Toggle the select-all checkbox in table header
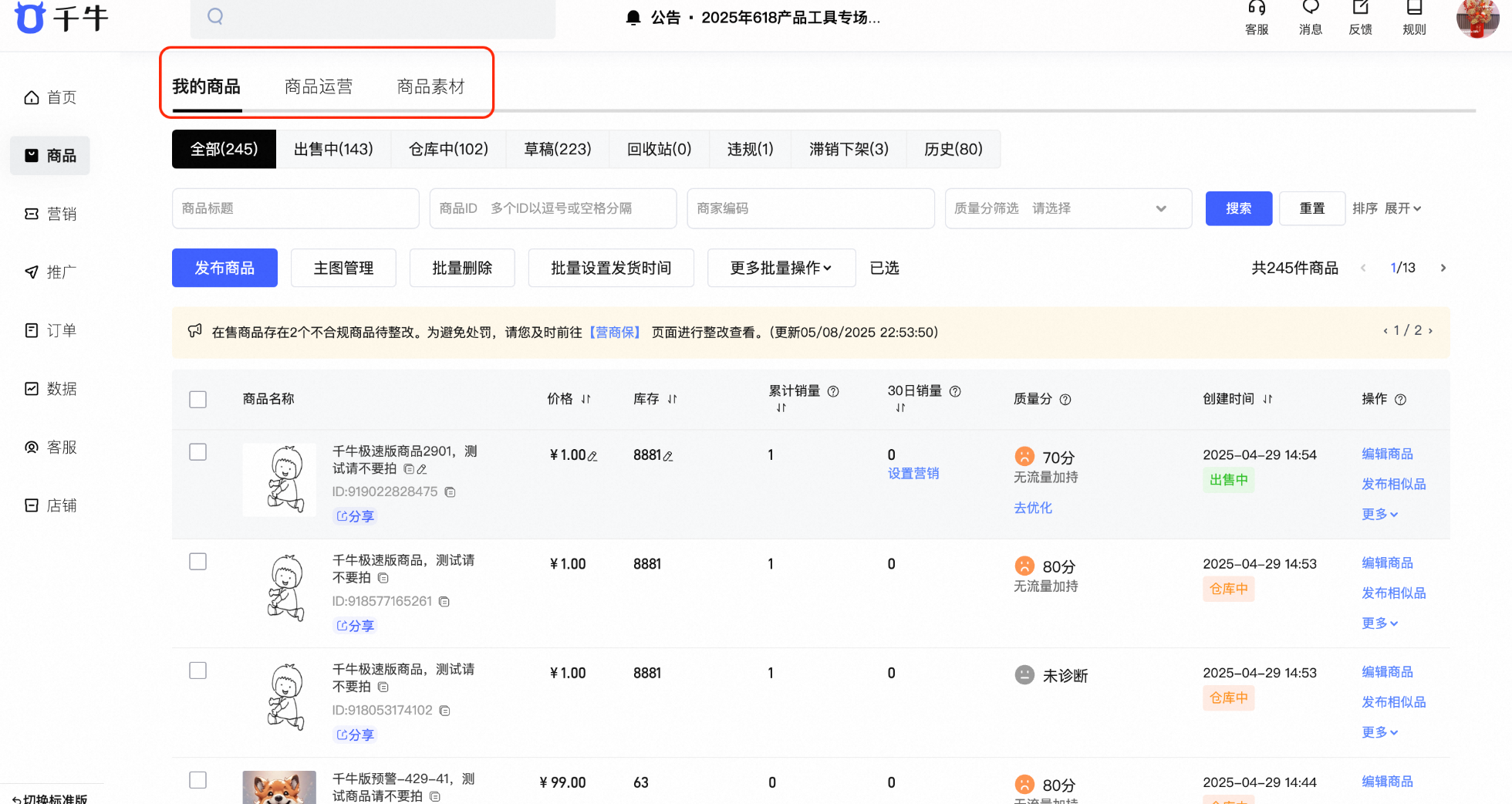The image size is (1512, 804). (198, 399)
